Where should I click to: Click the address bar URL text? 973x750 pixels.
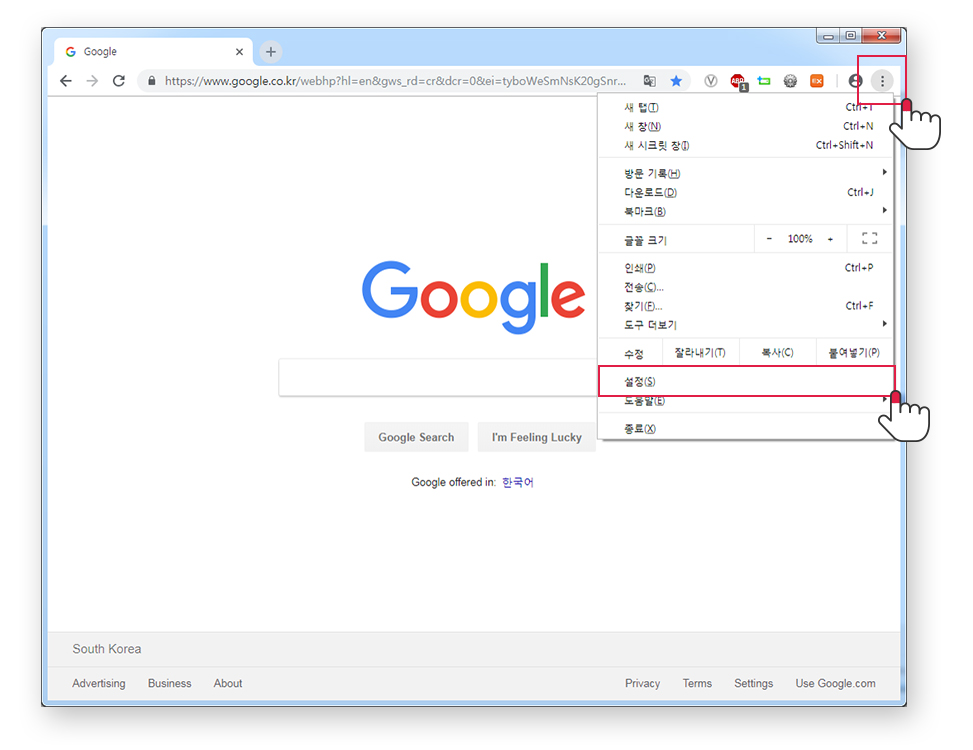pyautogui.click(x=395, y=81)
